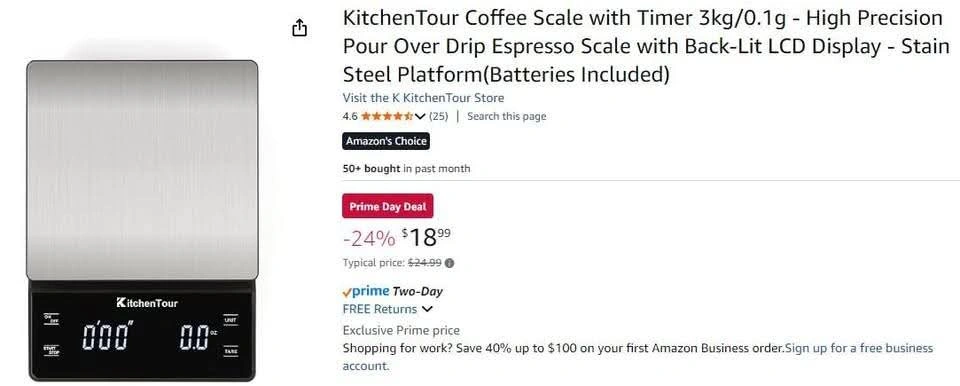Click the Prime Day Deal badge
960x386 pixels.
(x=388, y=206)
